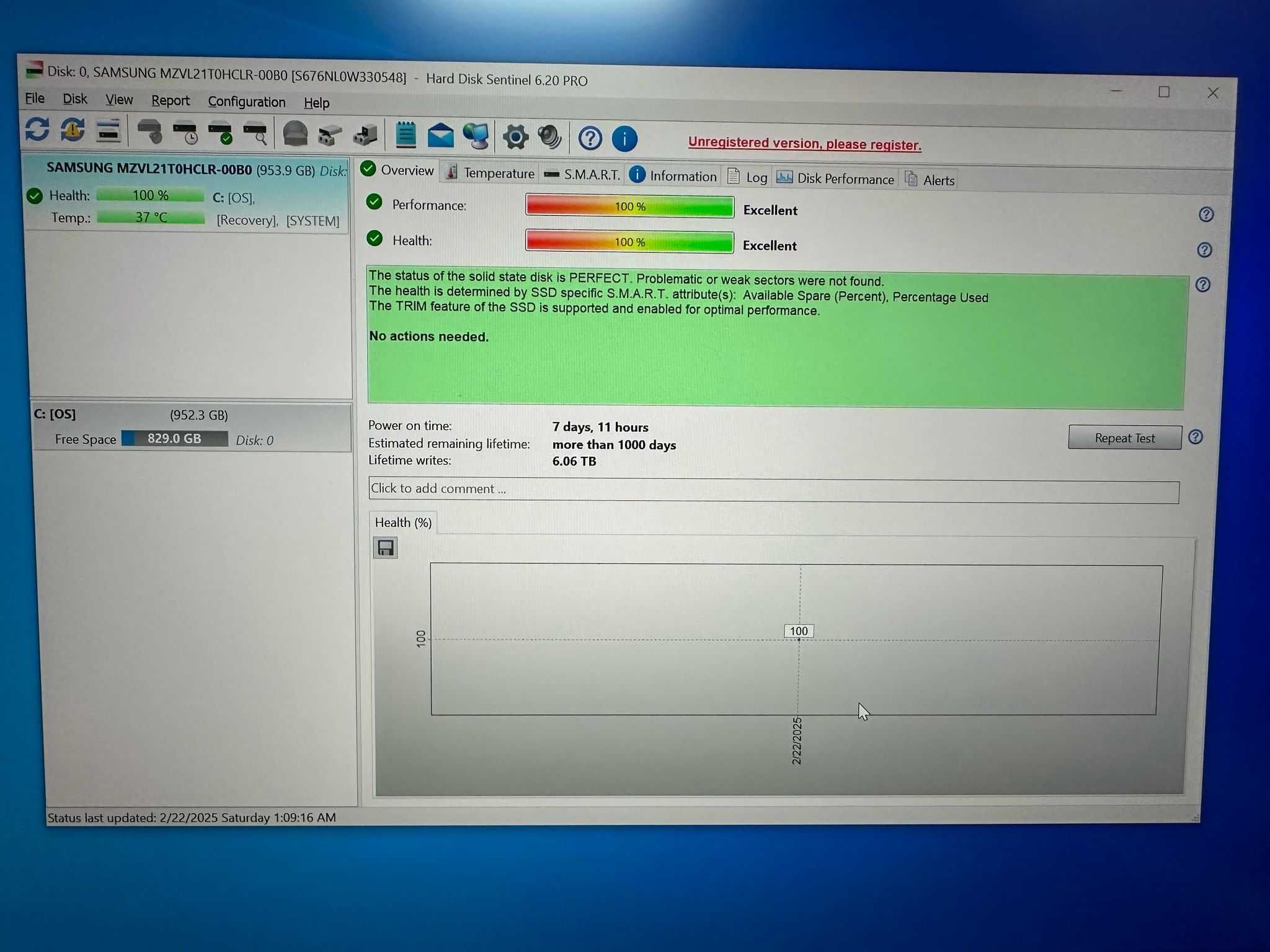Click the 'more than 1000 days' lifetime value
The height and width of the screenshot is (952, 1270).
click(x=614, y=445)
